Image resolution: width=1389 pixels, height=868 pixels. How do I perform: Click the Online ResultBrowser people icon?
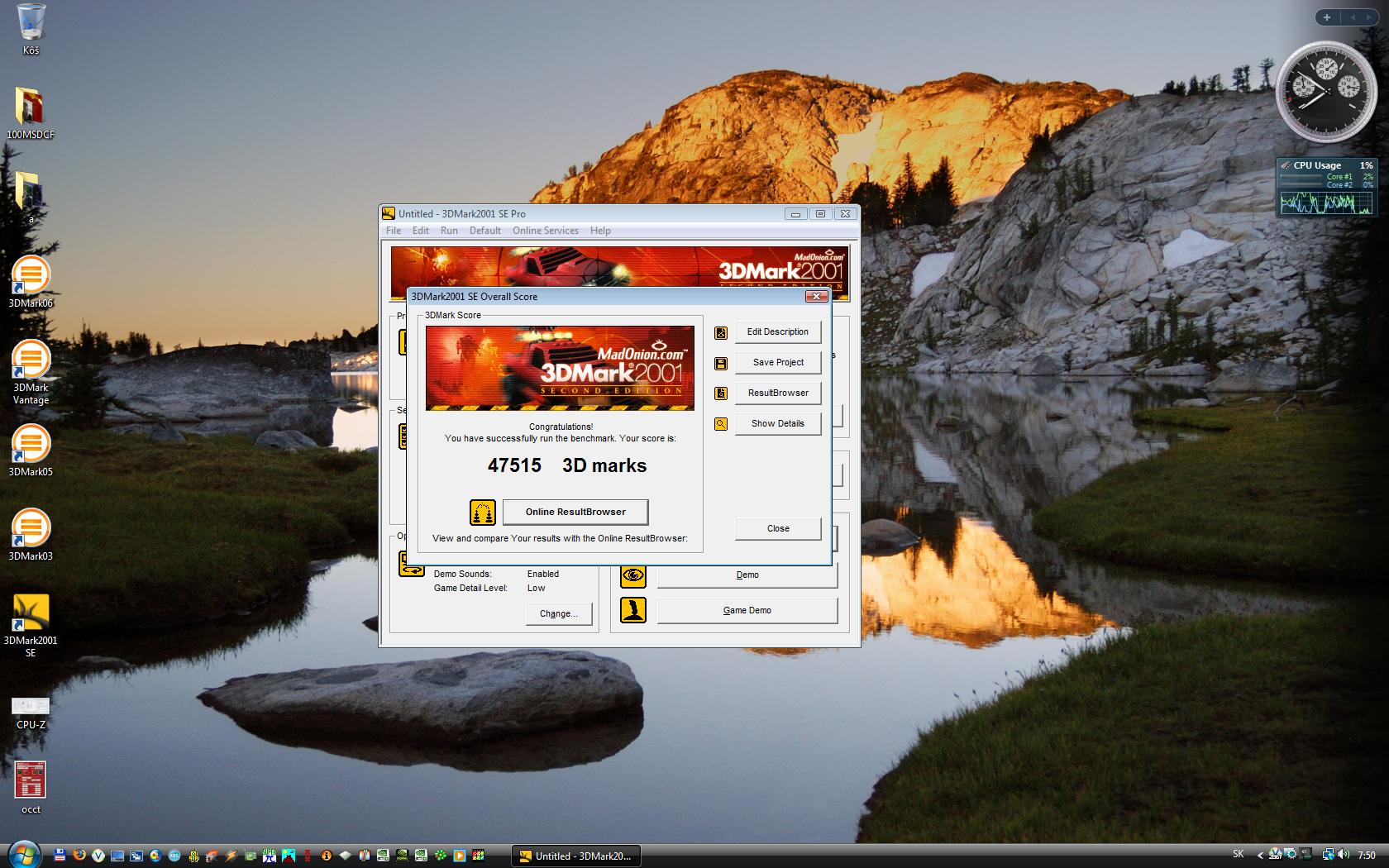(483, 513)
